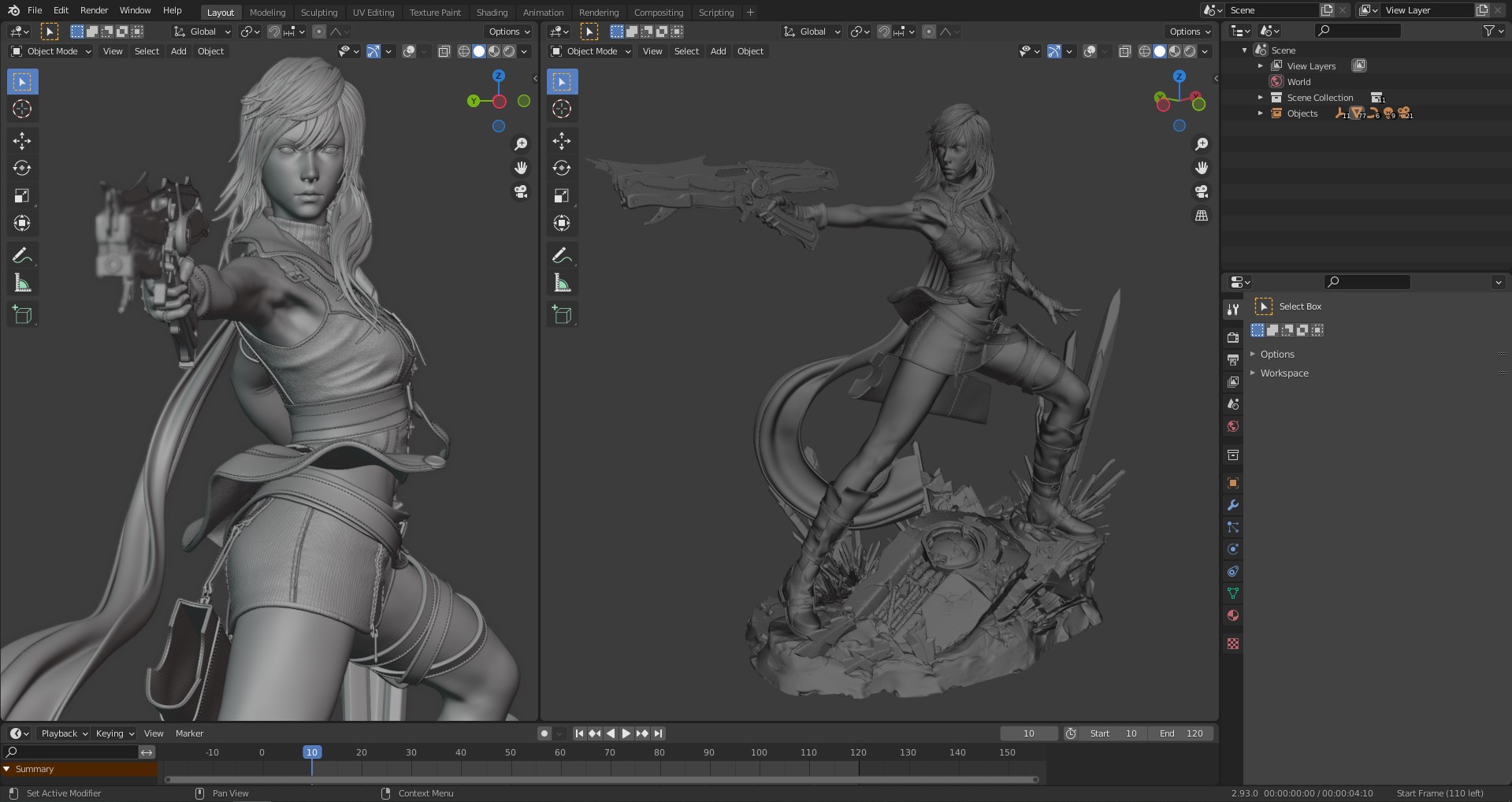
Task: Toggle auto keying record button in timeline
Action: 544,733
